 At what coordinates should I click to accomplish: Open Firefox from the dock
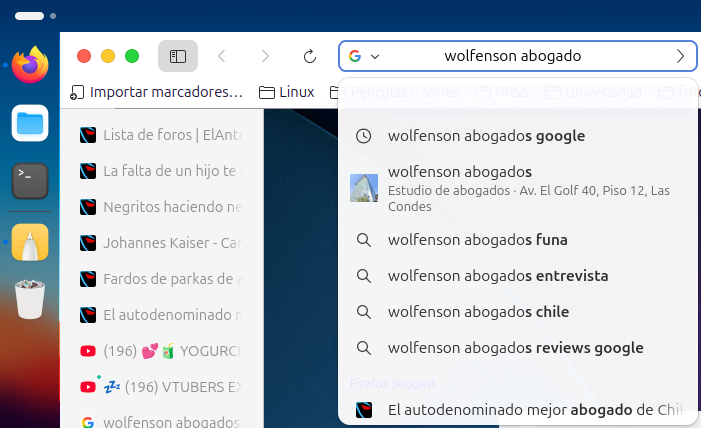click(x=30, y=65)
